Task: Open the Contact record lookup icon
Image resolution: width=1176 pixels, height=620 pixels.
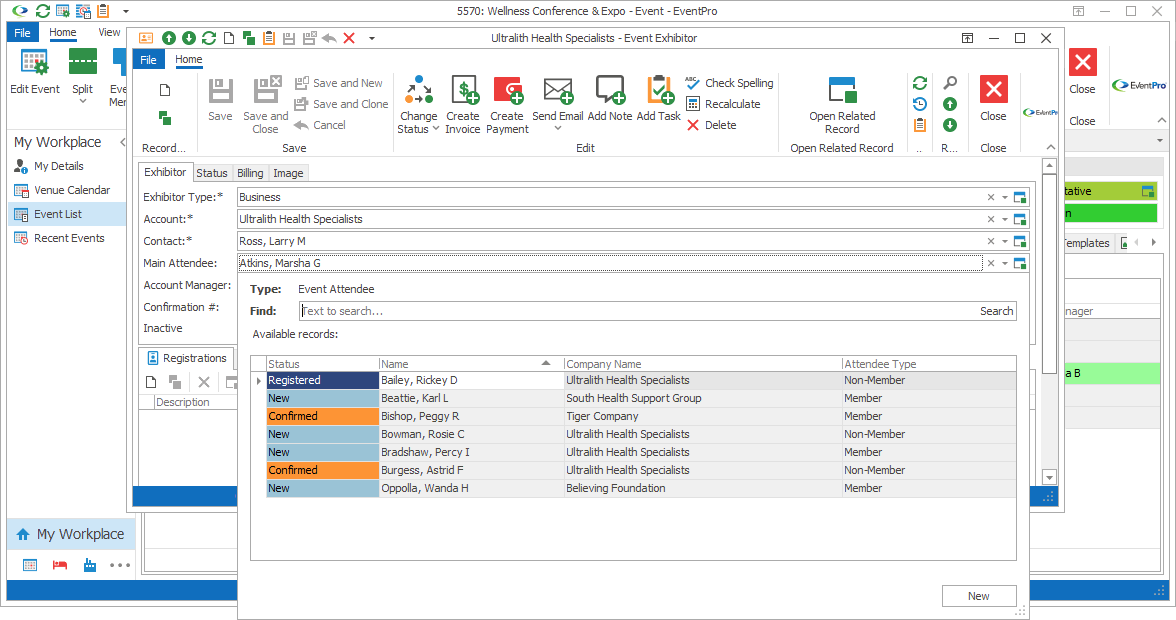Action: pyautogui.click(x=1020, y=241)
